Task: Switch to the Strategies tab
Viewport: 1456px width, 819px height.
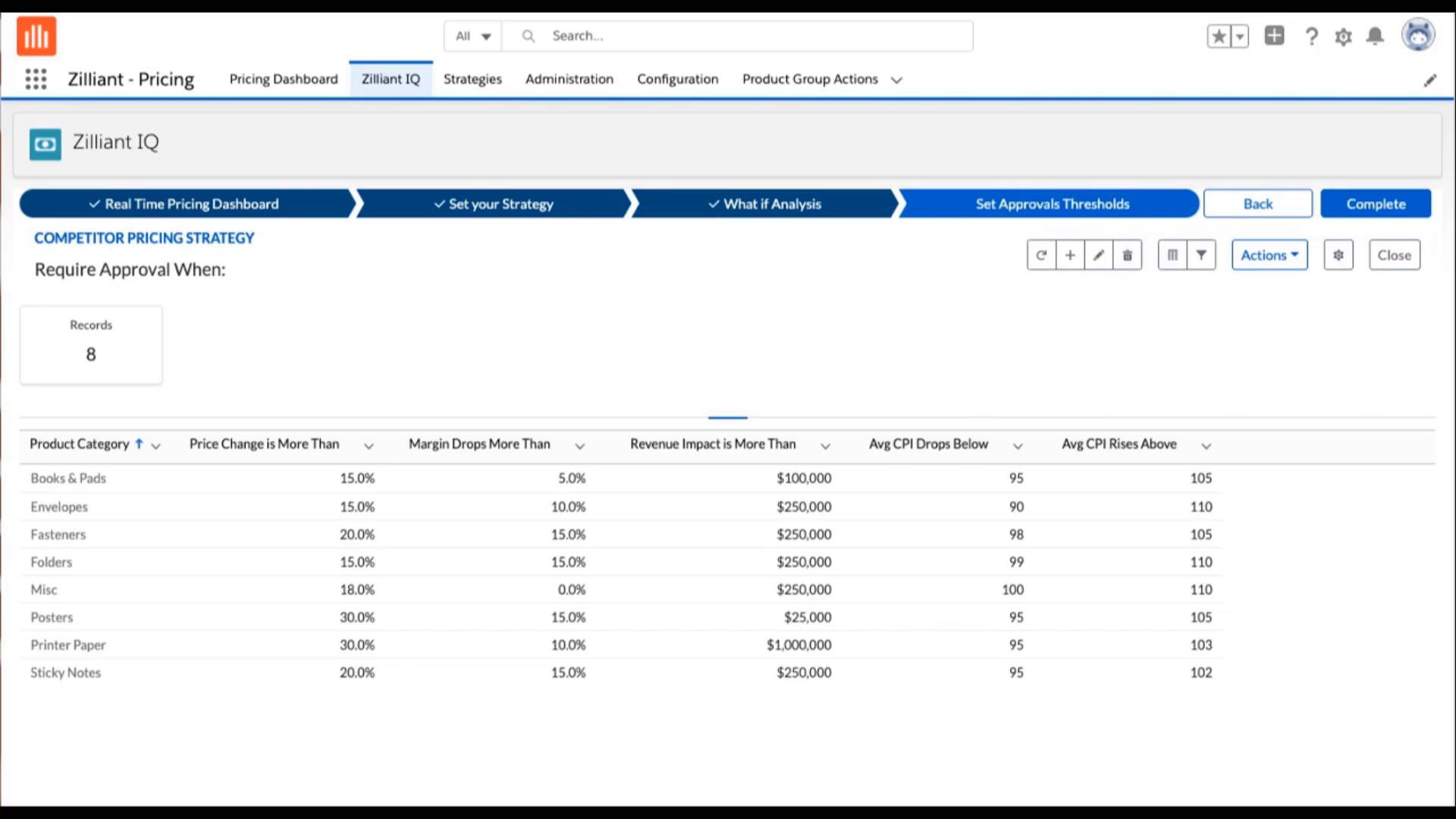Action: tap(472, 79)
